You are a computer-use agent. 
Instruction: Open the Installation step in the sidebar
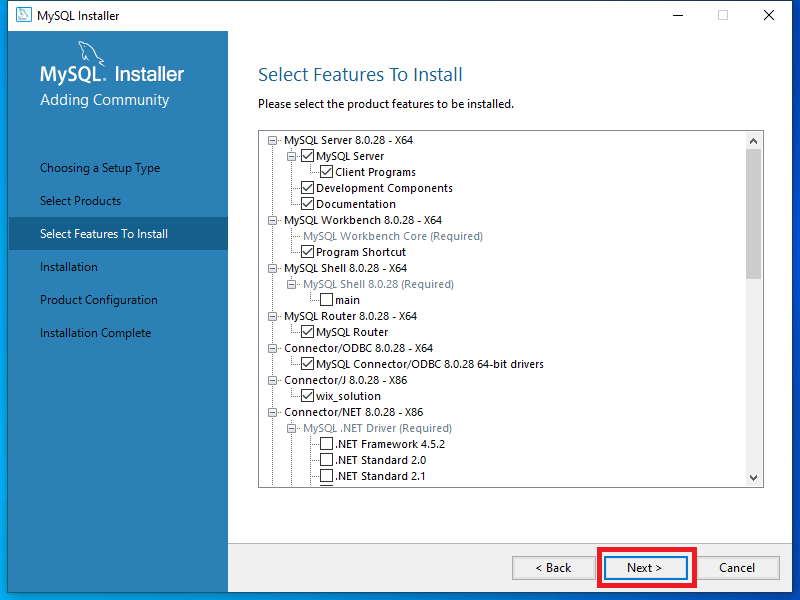pos(71,266)
